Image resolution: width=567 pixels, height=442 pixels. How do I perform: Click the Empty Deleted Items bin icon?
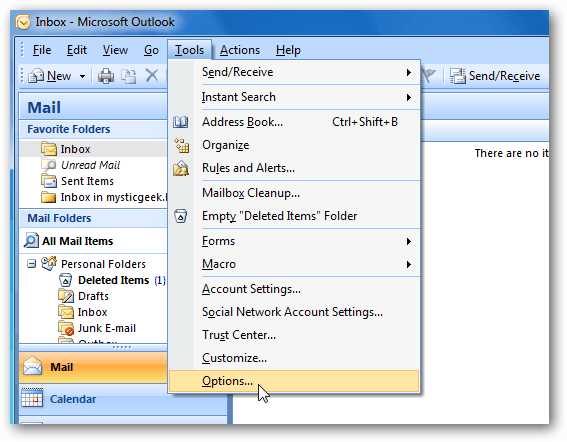[180, 216]
